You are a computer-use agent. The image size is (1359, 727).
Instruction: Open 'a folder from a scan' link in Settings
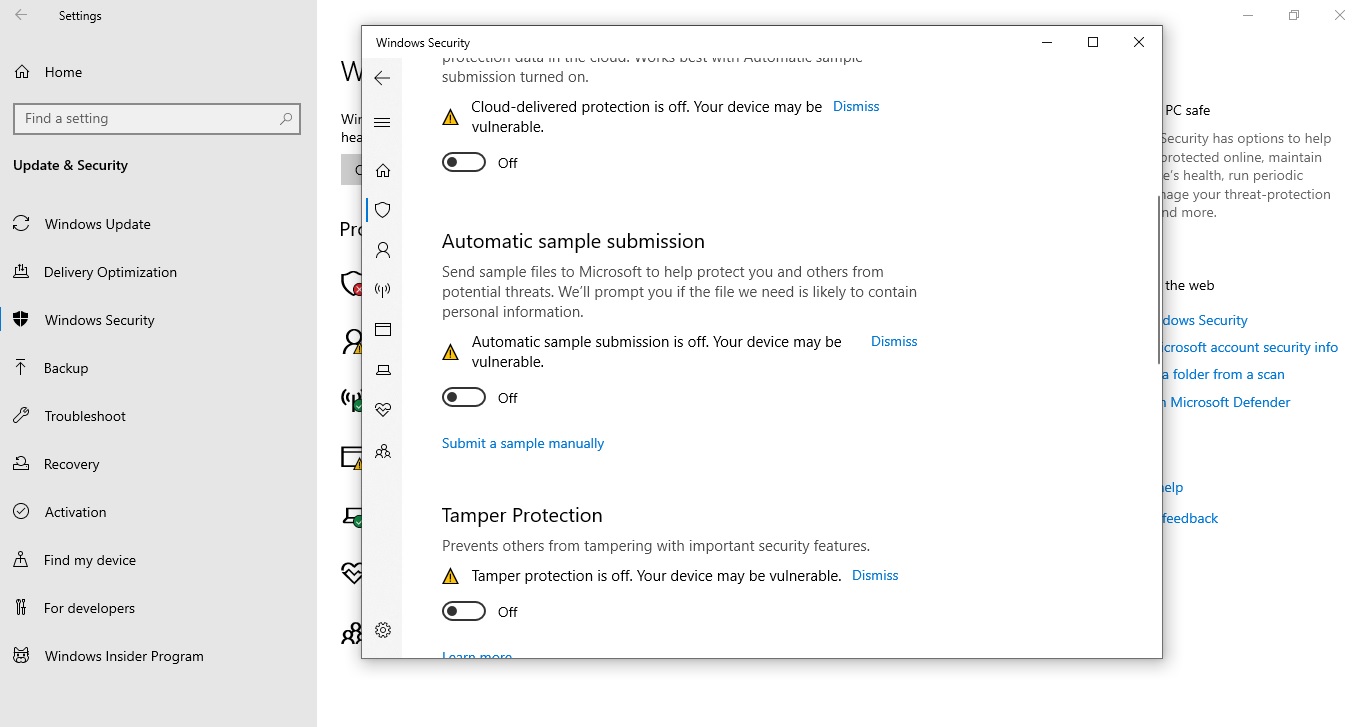[x=1224, y=374]
